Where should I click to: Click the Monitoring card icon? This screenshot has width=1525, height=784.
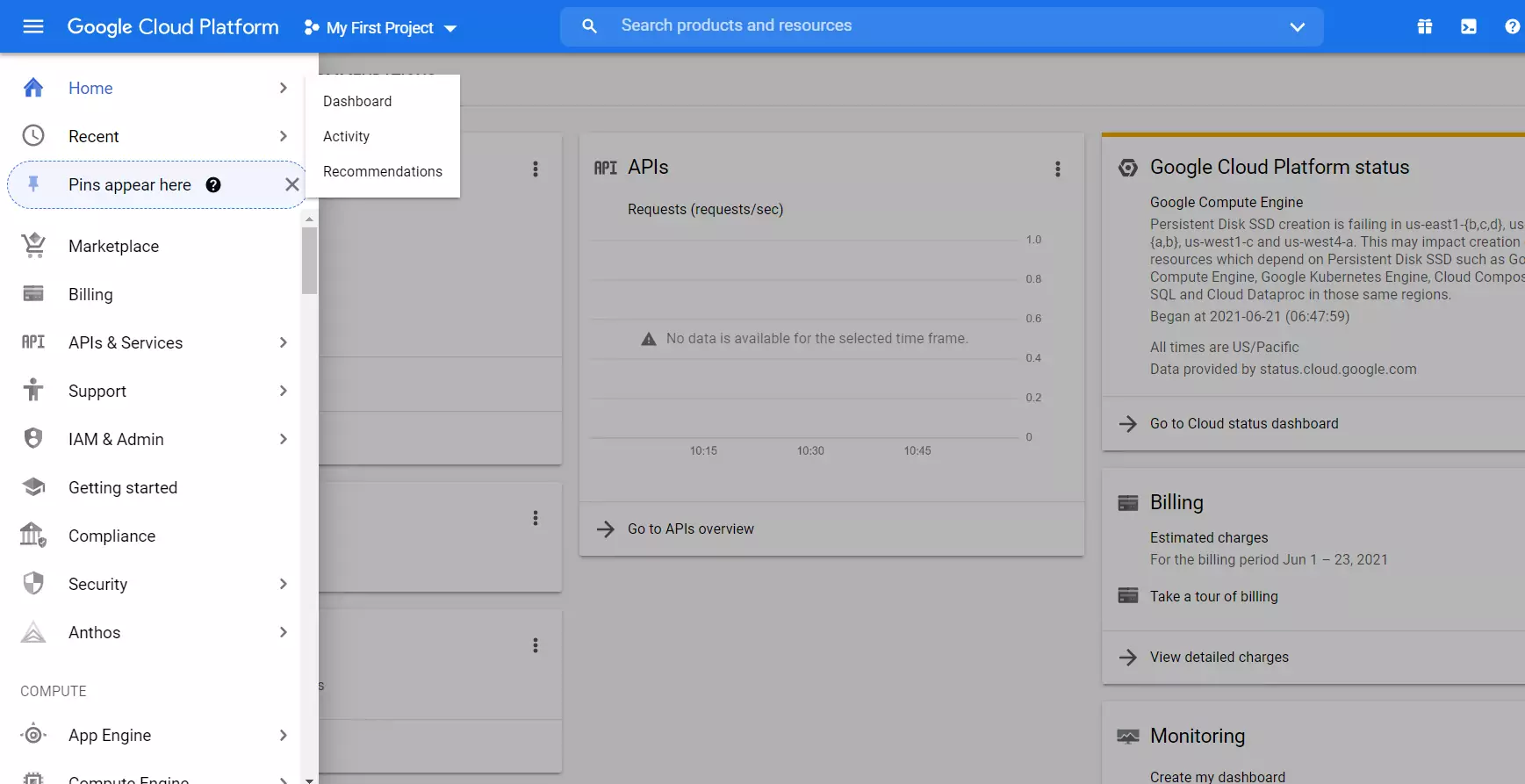click(x=1128, y=736)
